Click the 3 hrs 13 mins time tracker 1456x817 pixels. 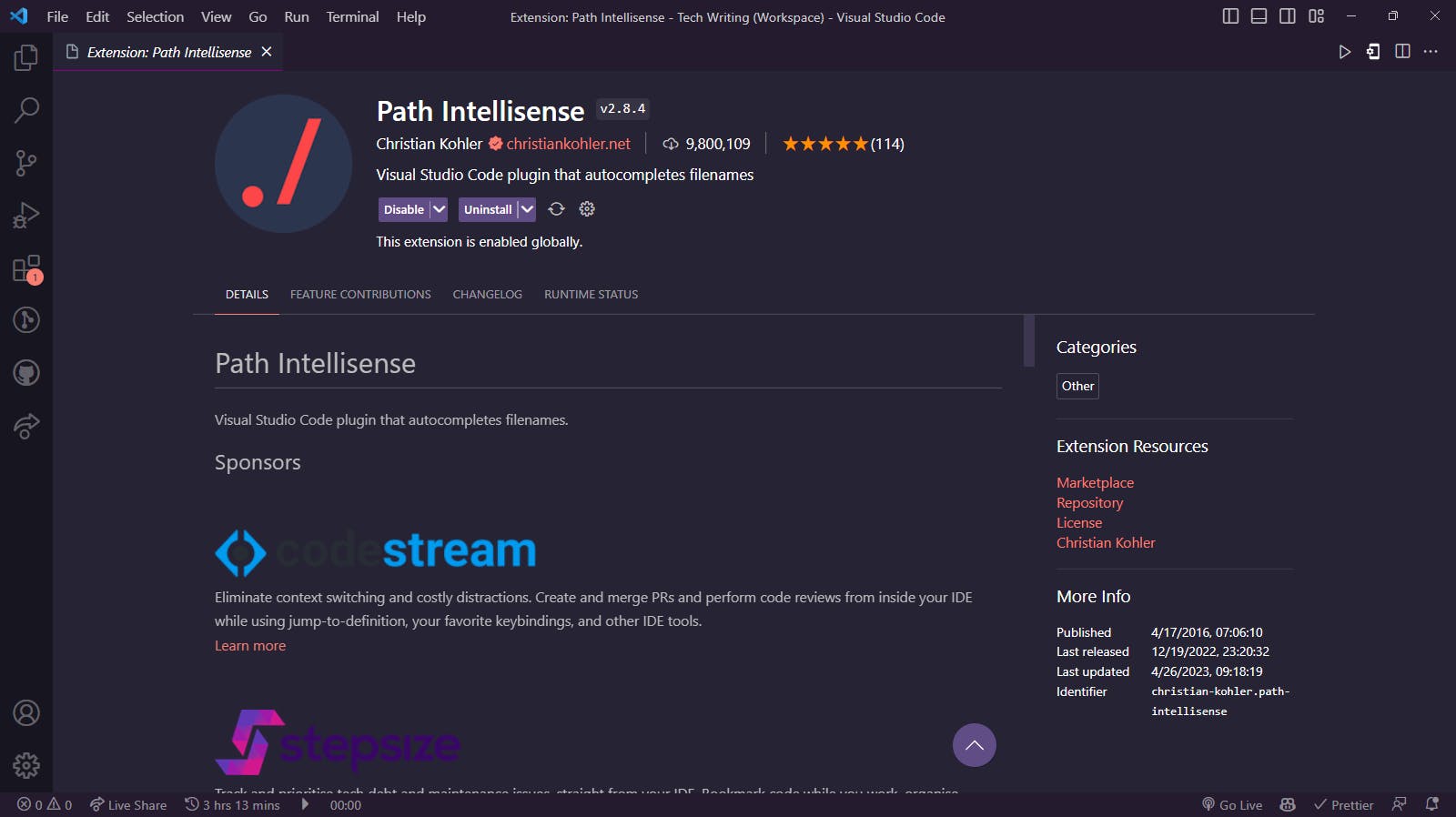[232, 805]
